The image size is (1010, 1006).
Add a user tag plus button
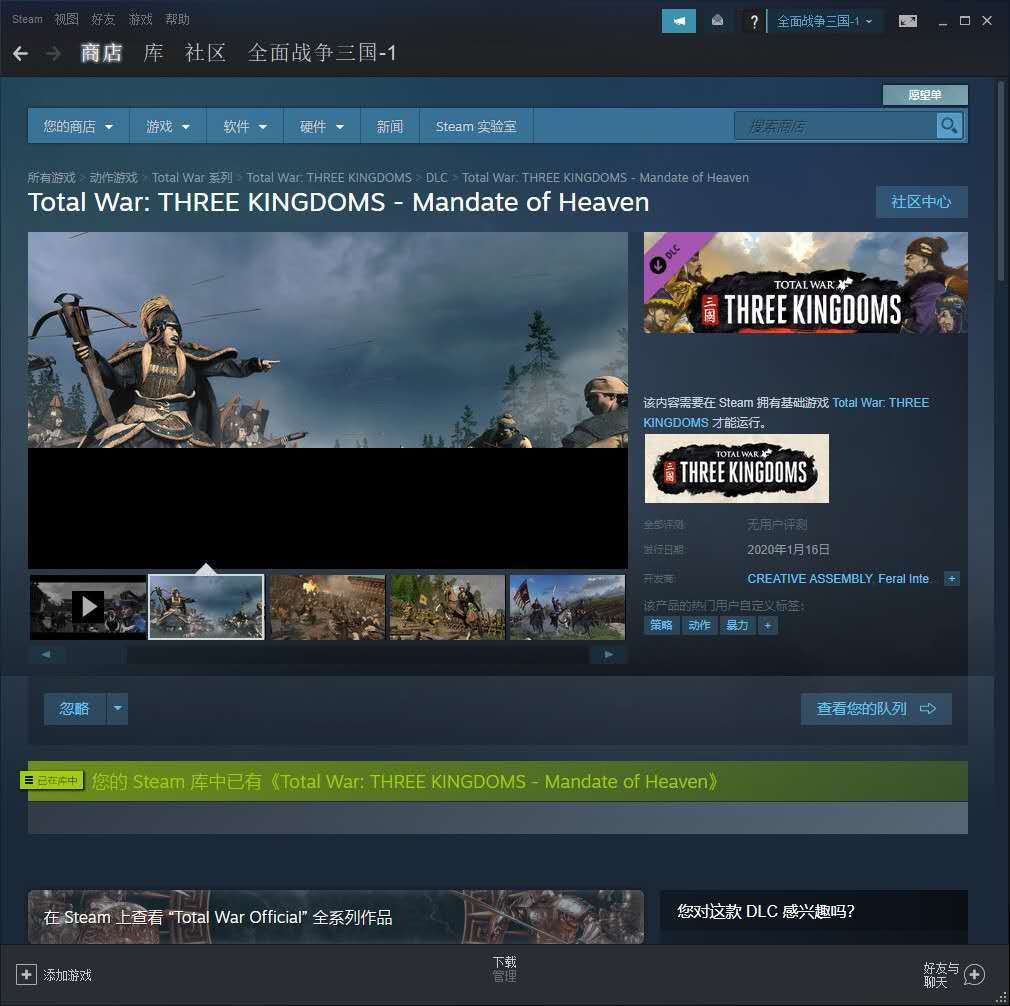[x=767, y=625]
